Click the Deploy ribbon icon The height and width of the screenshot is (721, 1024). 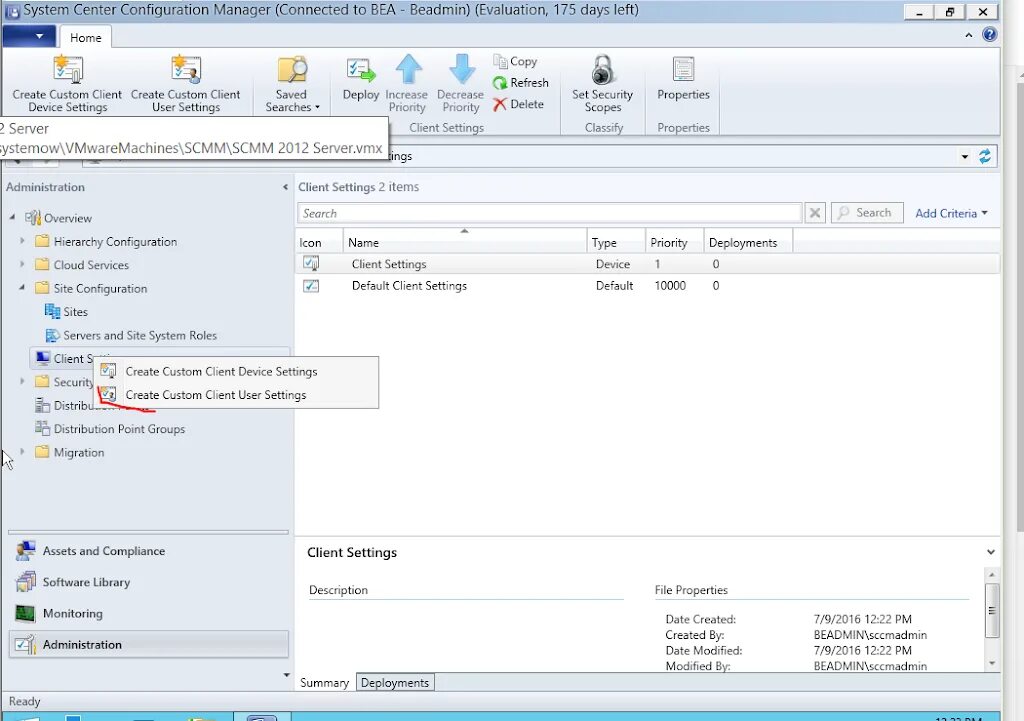click(x=360, y=71)
